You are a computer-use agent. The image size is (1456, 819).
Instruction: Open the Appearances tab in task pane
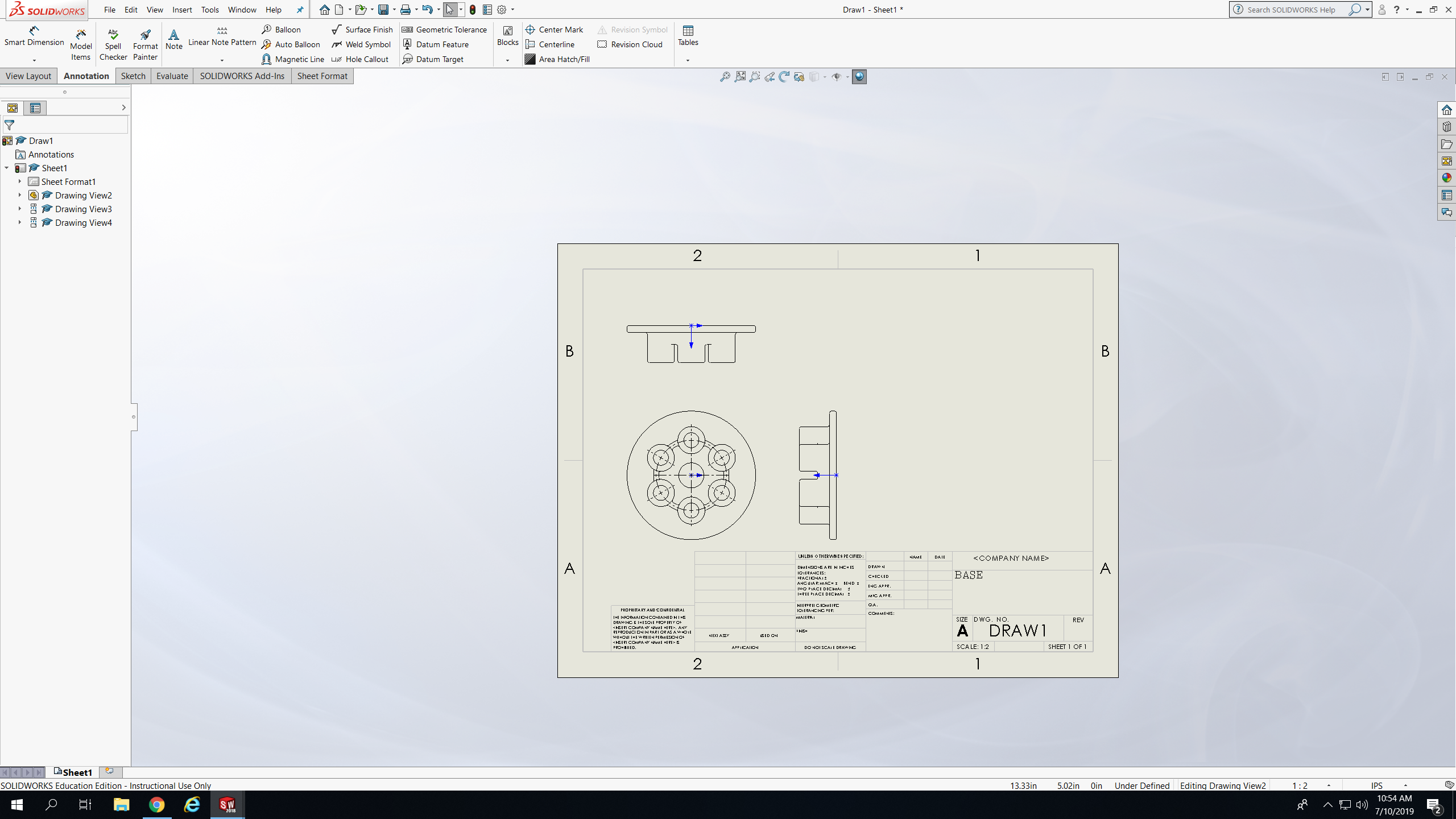(x=1446, y=178)
